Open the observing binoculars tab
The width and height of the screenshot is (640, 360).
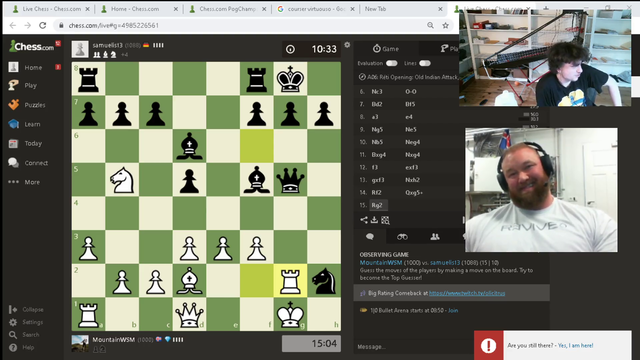[x=402, y=237]
